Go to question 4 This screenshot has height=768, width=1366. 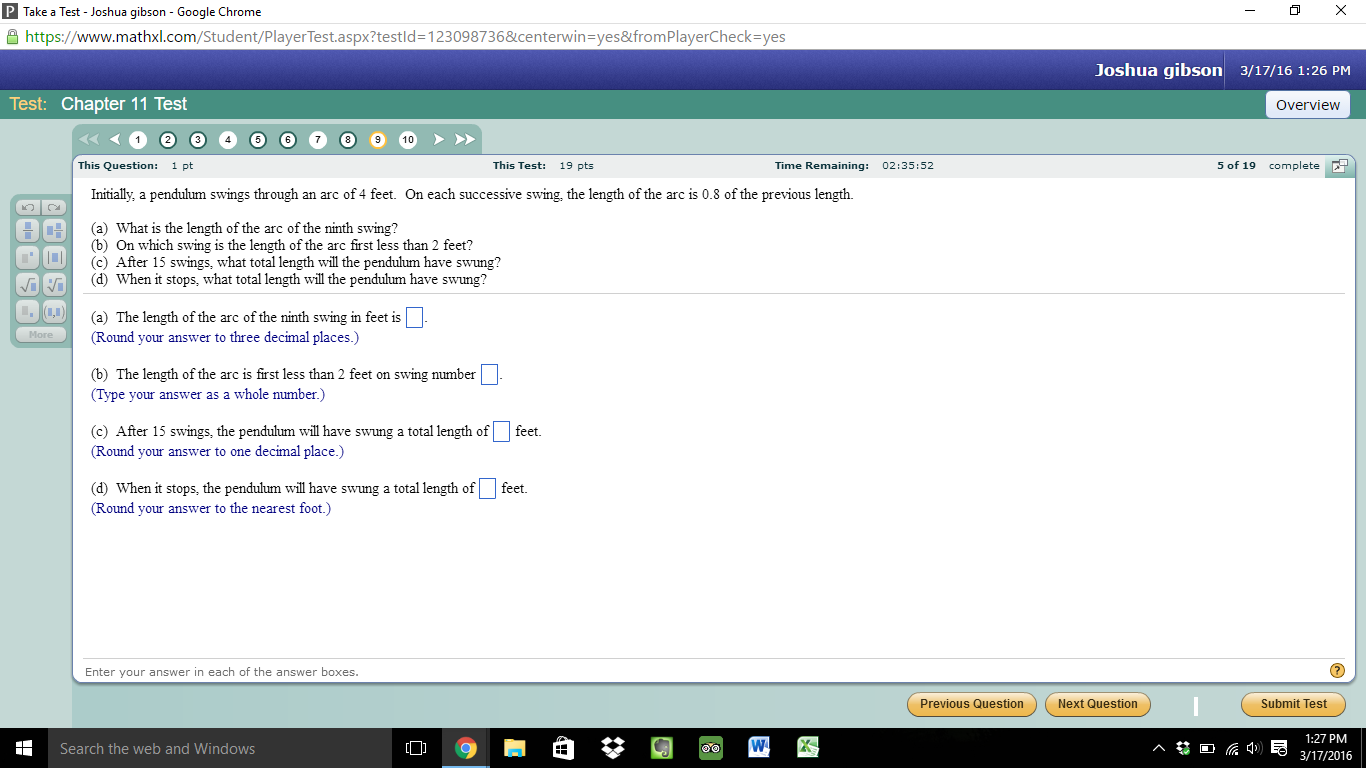tap(228, 140)
